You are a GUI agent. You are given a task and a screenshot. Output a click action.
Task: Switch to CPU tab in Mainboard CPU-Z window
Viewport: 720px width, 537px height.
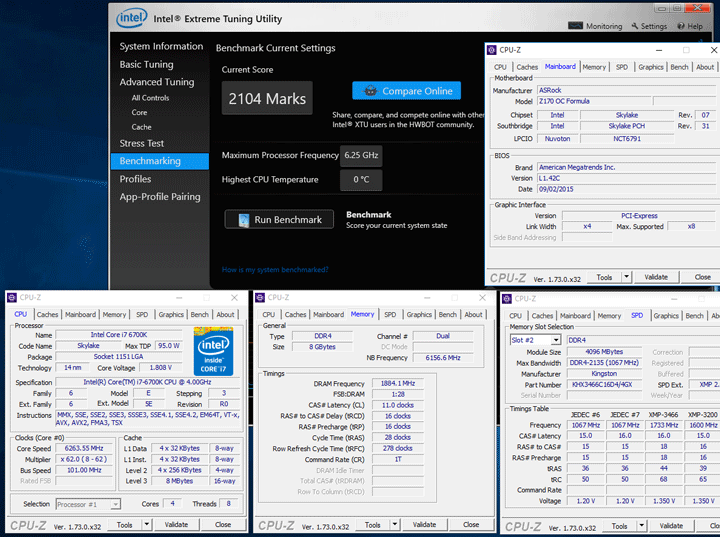500,67
